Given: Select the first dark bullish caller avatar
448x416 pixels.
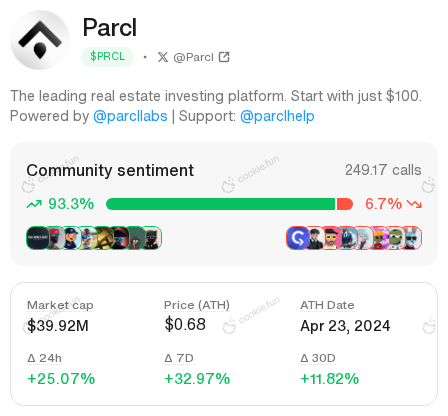Looking at the screenshot, I should coord(37,238).
